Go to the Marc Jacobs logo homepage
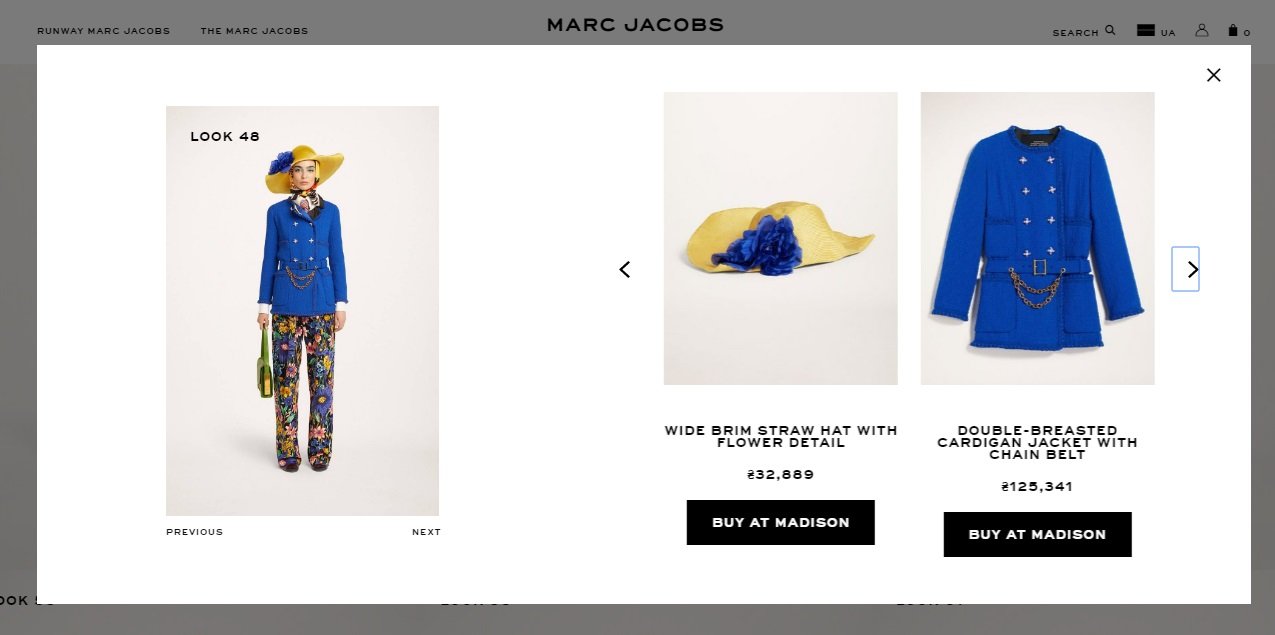 click(x=635, y=25)
